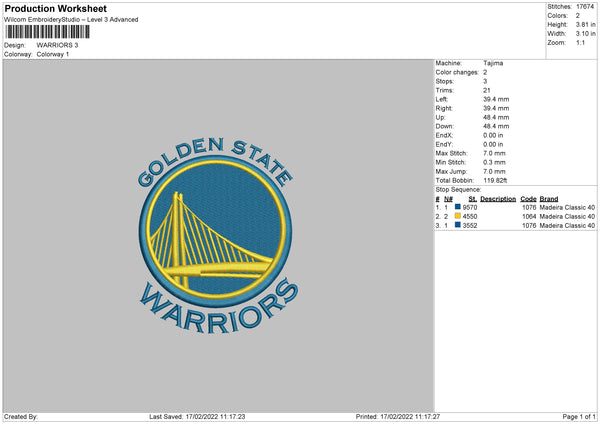600x424 pixels.
Task: Click the Stop Sequence heading
Action: [x=458, y=190]
